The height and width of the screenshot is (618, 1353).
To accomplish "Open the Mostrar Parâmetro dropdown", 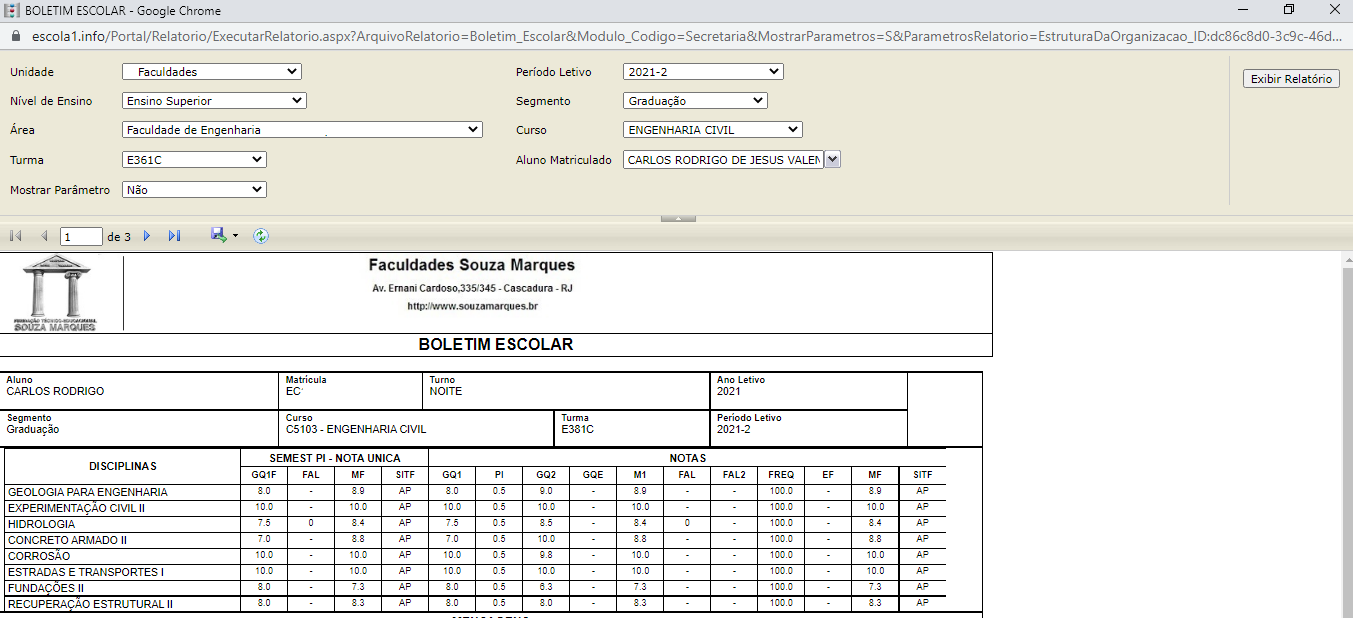I will pos(194,190).
